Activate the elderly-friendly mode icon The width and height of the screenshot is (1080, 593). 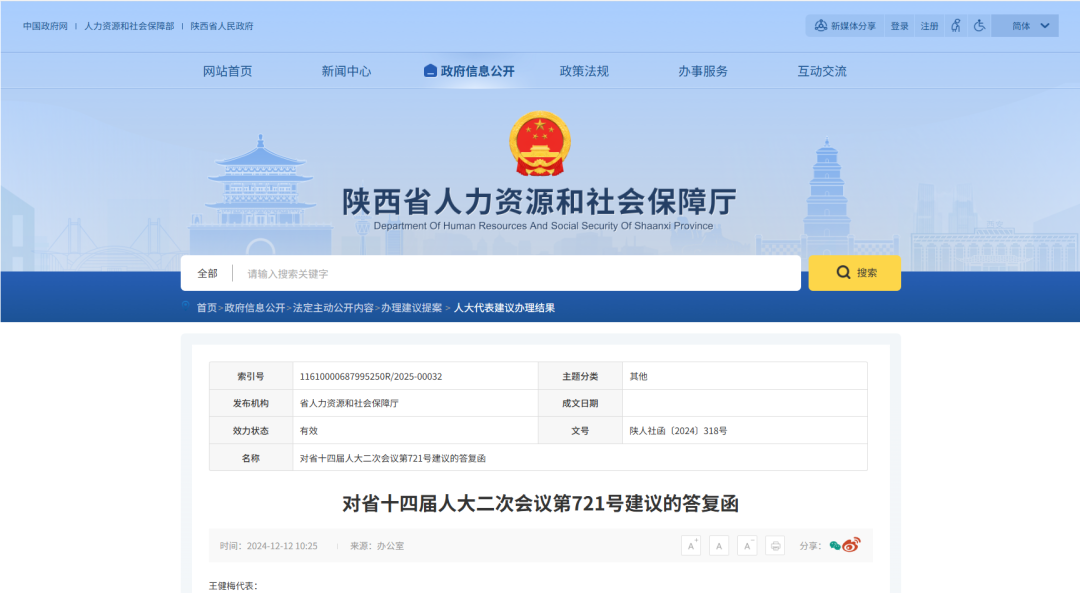pos(956,26)
